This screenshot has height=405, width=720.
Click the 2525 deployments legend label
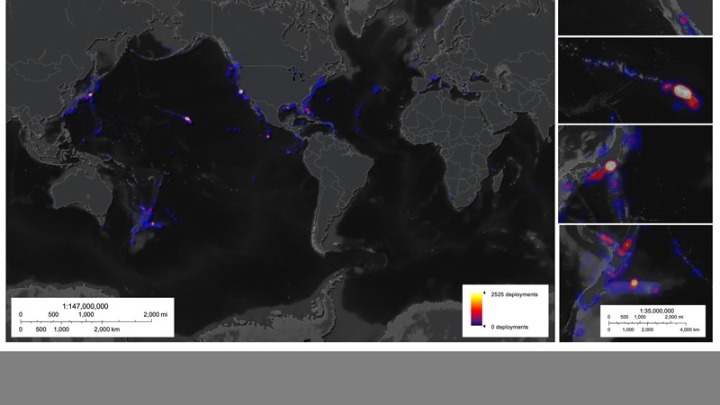coord(513,294)
